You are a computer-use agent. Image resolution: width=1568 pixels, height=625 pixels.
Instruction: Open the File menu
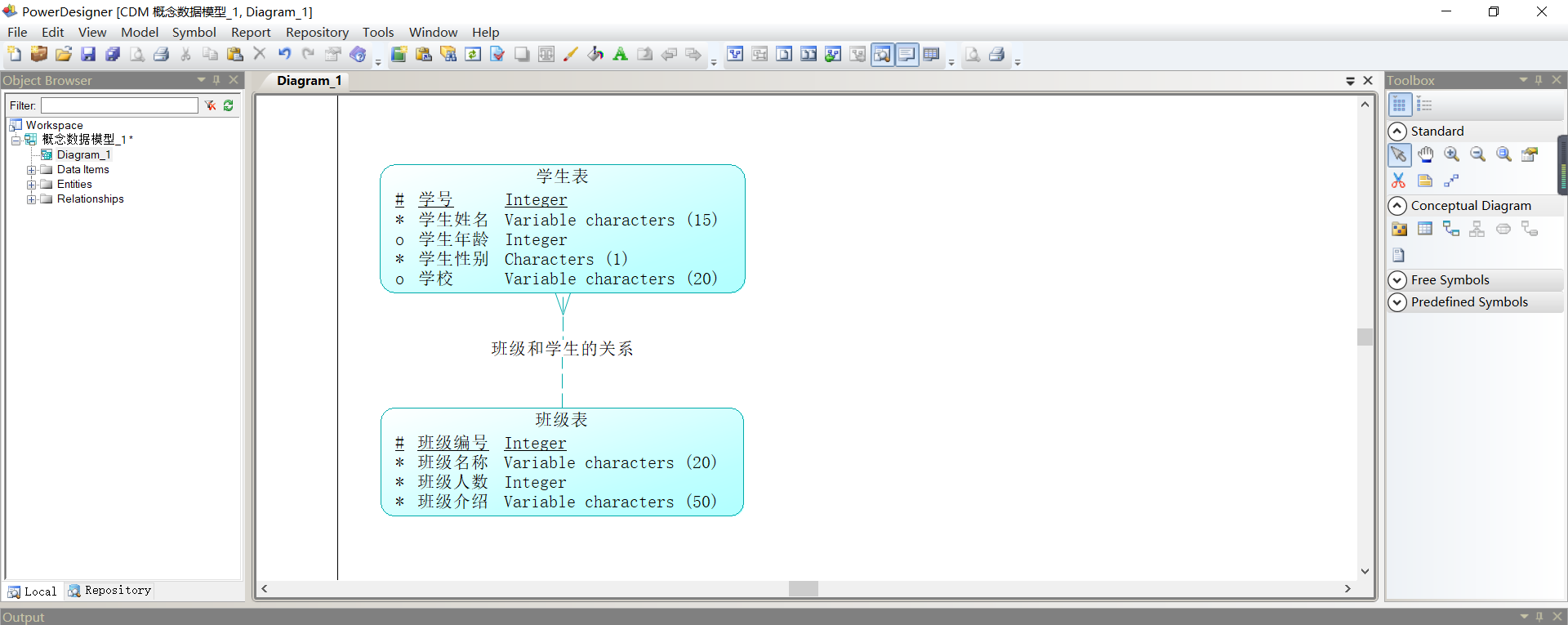point(17,33)
